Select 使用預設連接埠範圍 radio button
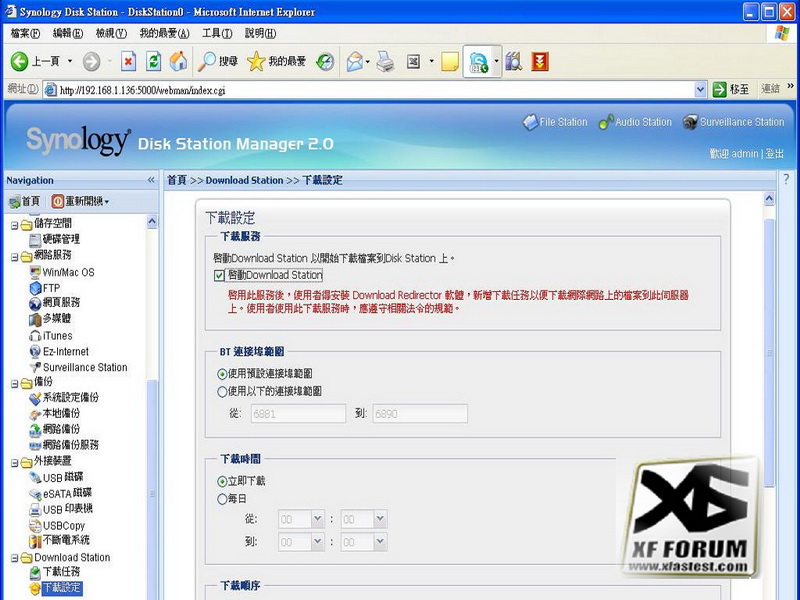This screenshot has width=800, height=600. tap(222, 374)
